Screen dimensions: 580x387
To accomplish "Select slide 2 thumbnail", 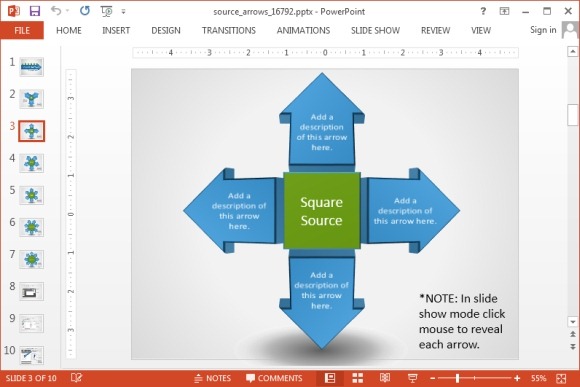I will pos(31,99).
